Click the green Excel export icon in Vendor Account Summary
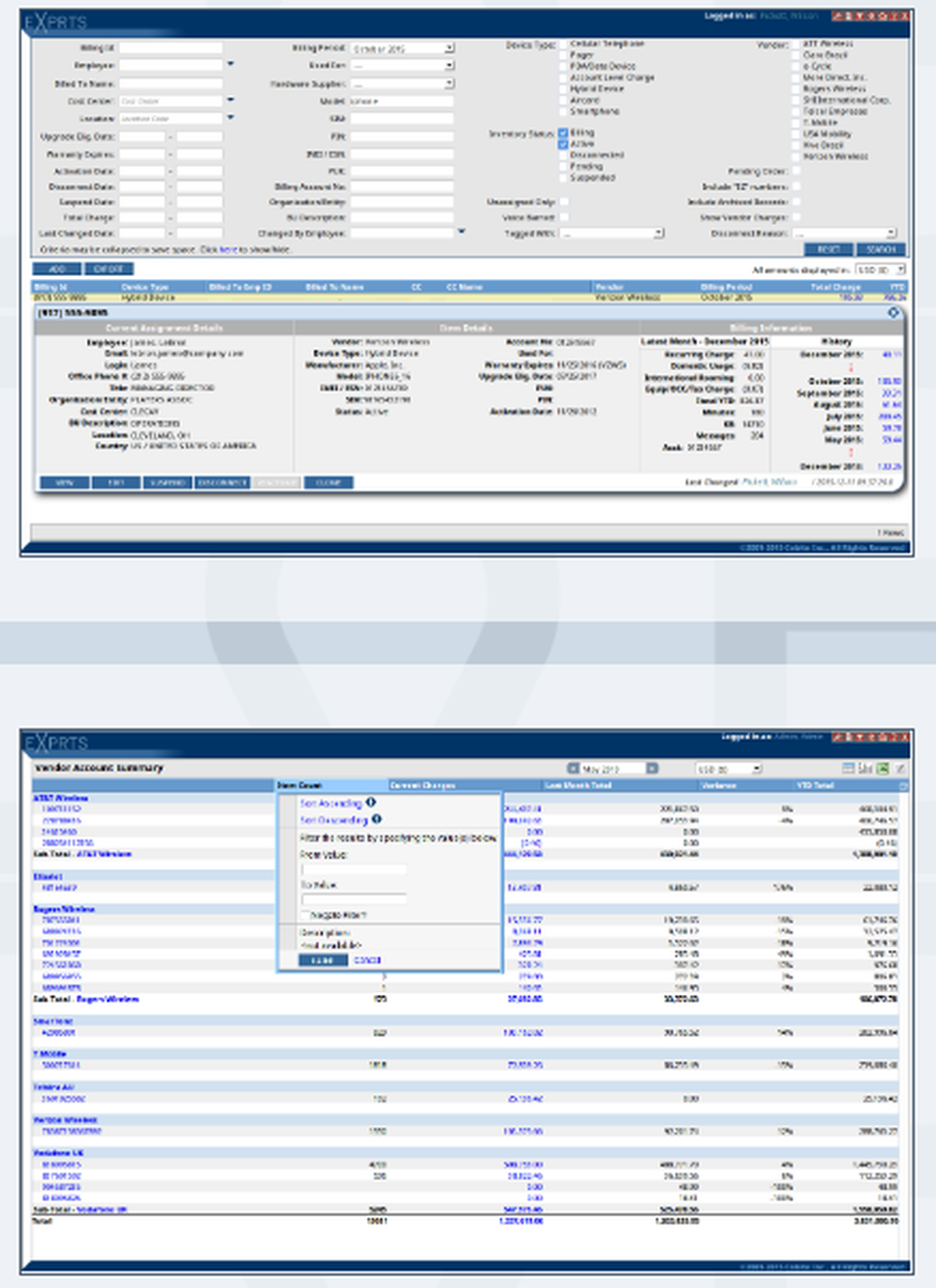Image resolution: width=936 pixels, height=1288 pixels. tap(883, 768)
